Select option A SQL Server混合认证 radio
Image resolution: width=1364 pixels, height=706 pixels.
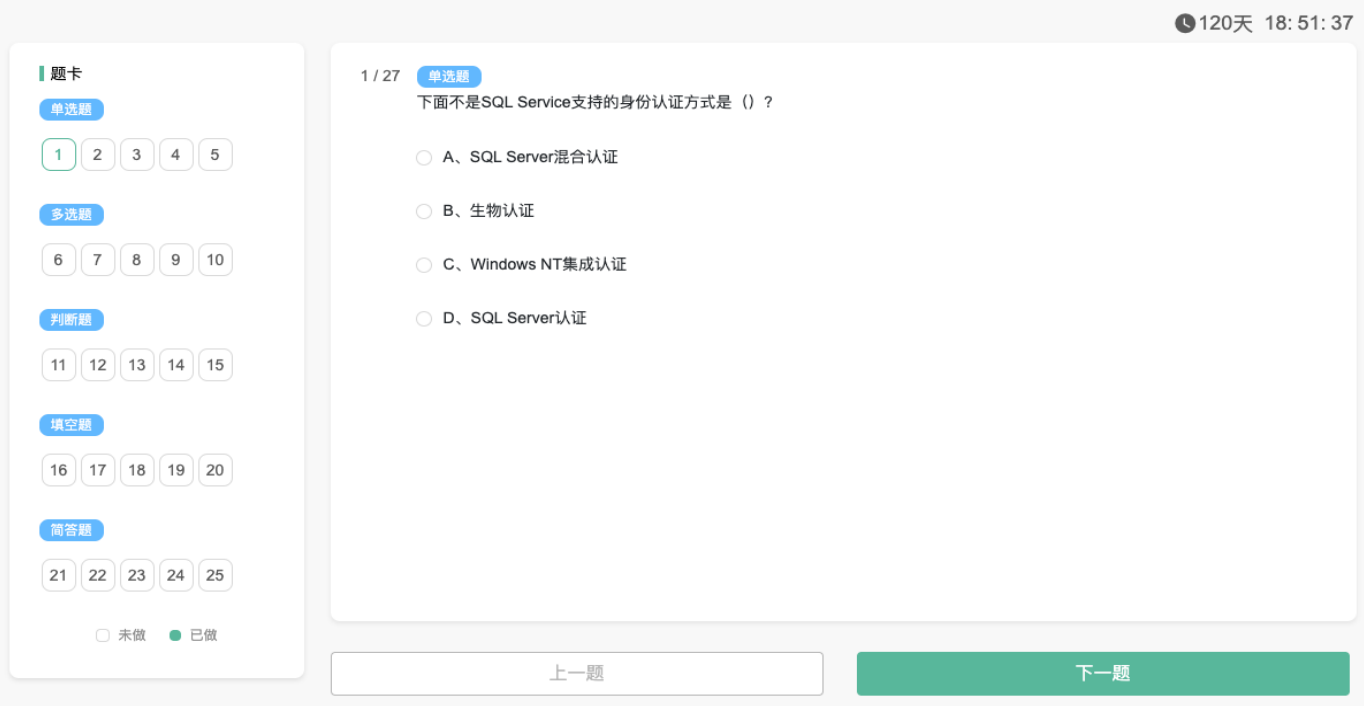pos(424,158)
